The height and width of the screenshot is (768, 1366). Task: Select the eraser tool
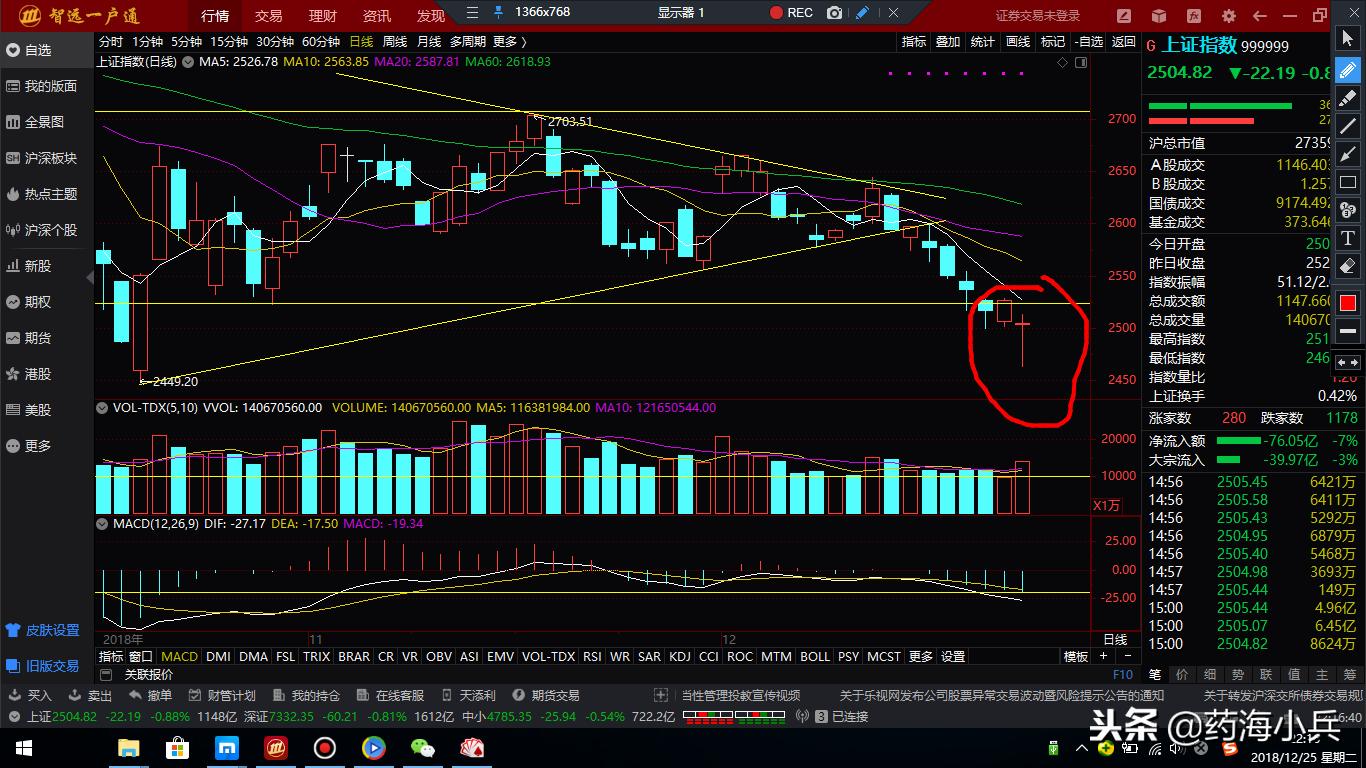pos(1347,266)
